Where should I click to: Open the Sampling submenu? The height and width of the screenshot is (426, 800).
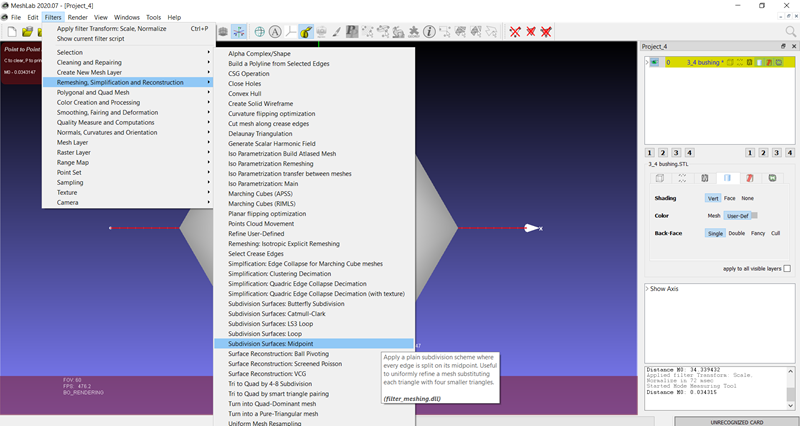point(128,182)
